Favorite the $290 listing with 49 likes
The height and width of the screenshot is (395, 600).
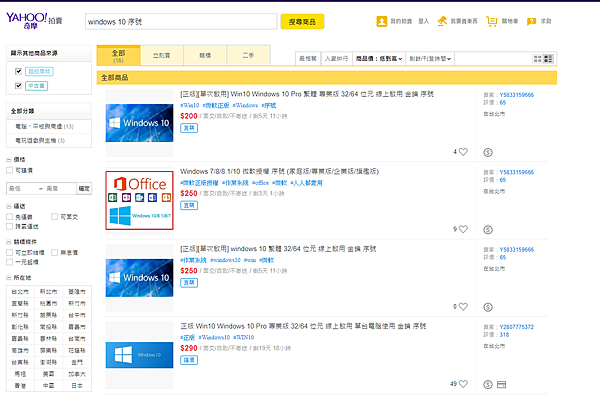pos(463,384)
